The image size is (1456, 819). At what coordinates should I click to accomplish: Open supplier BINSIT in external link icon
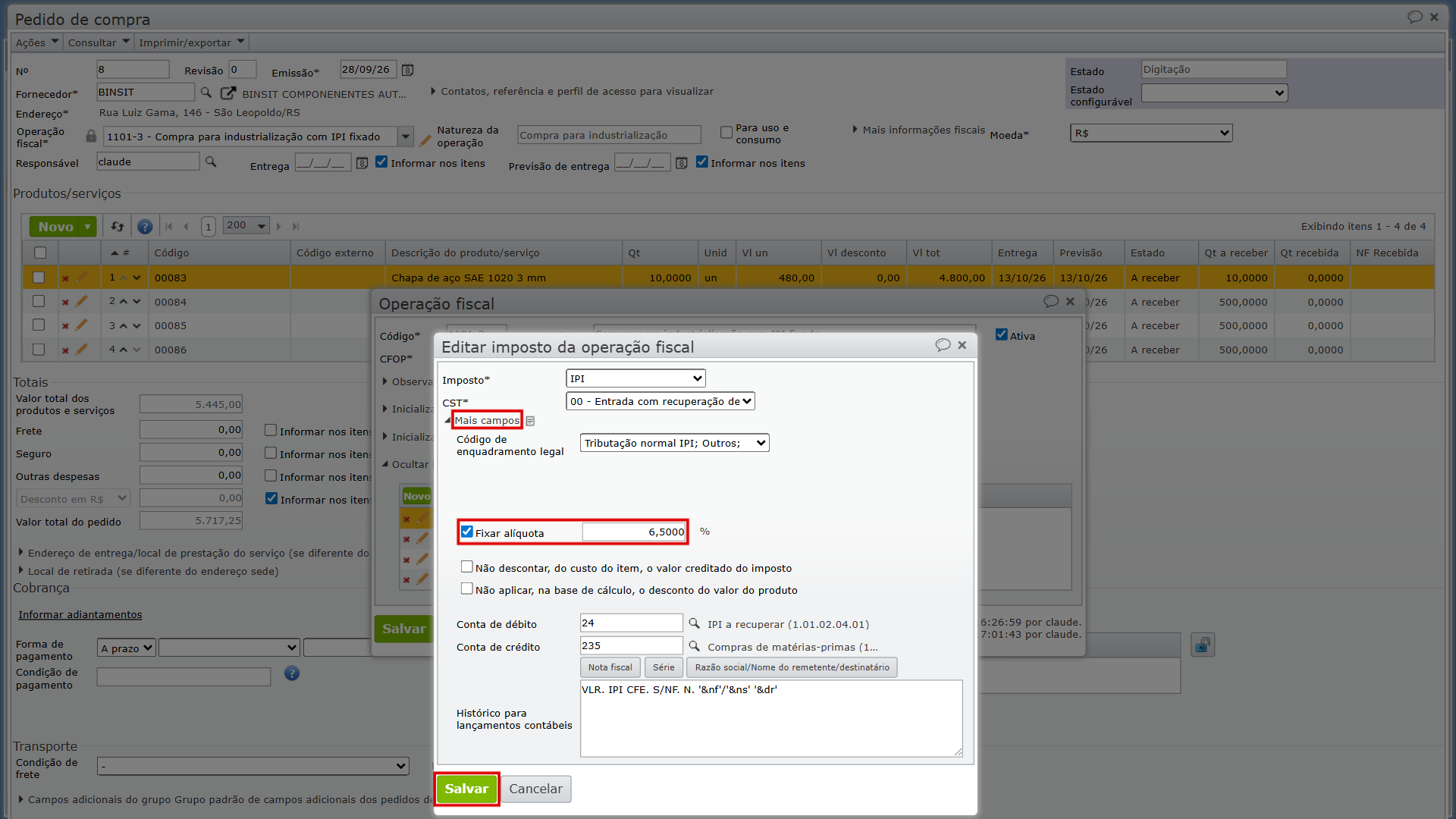click(227, 93)
